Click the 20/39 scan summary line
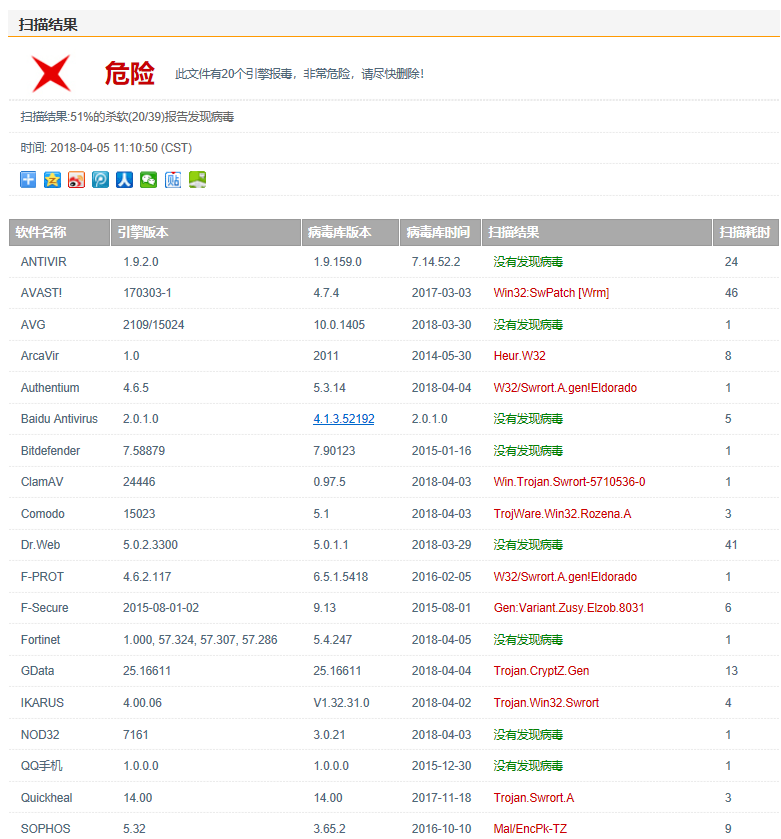 (127, 117)
